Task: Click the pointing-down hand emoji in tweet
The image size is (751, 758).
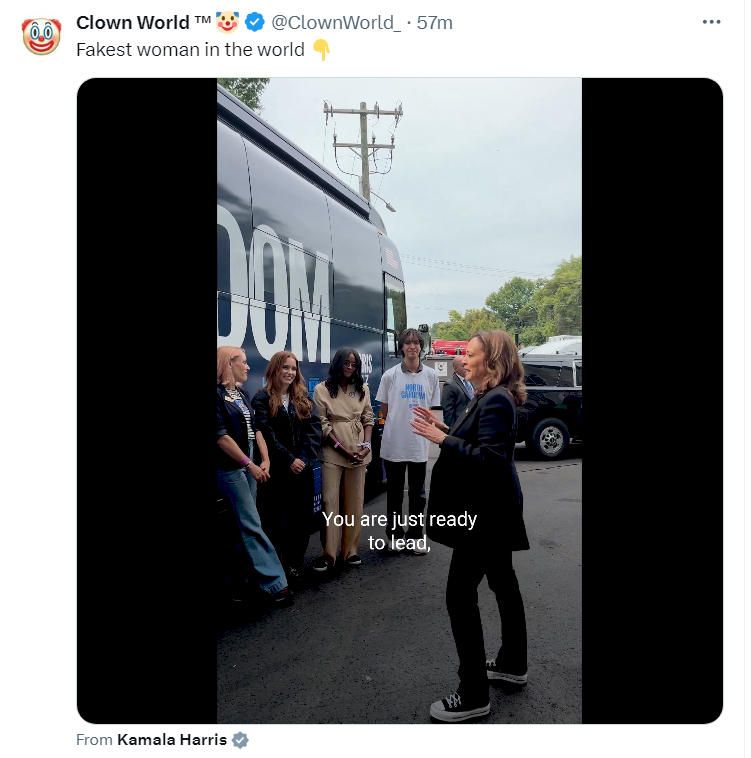Action: (321, 50)
